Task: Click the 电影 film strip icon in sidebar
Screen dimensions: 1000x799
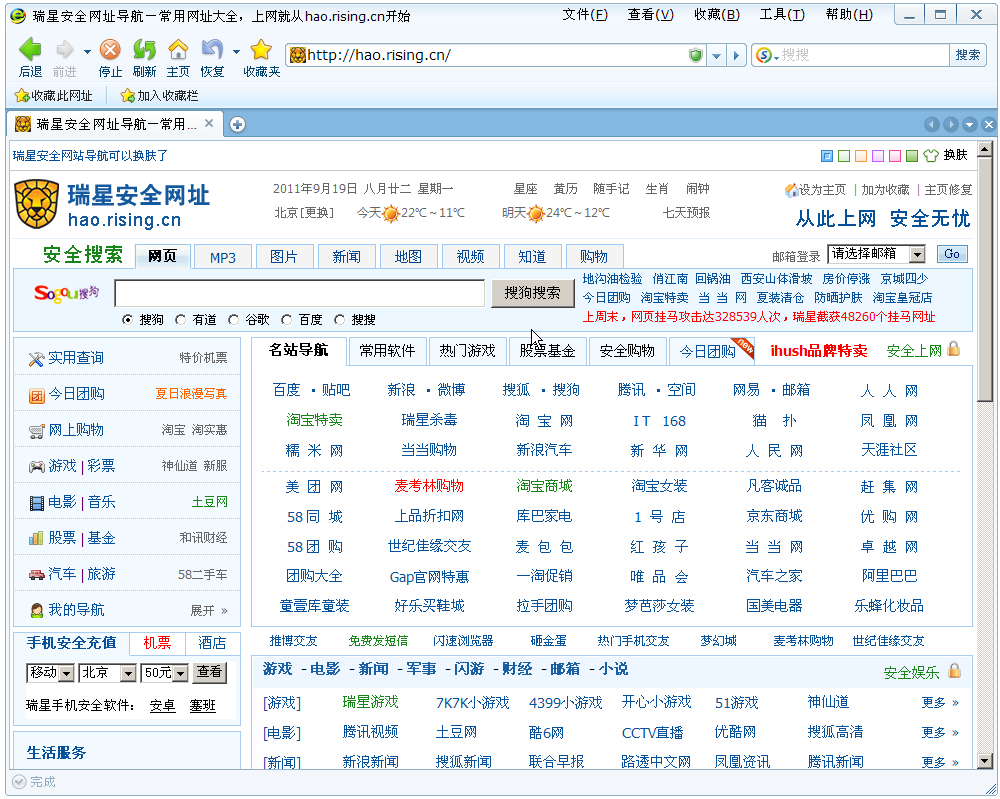Action: (x=36, y=503)
